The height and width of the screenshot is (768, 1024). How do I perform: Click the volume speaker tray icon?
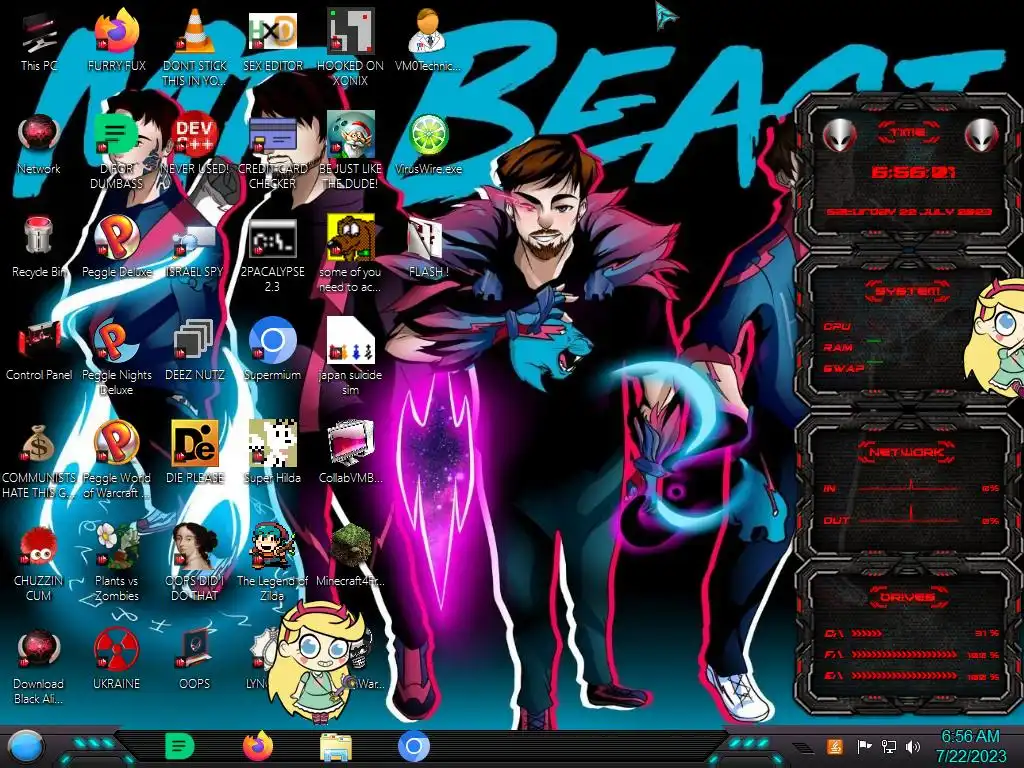tap(913, 746)
